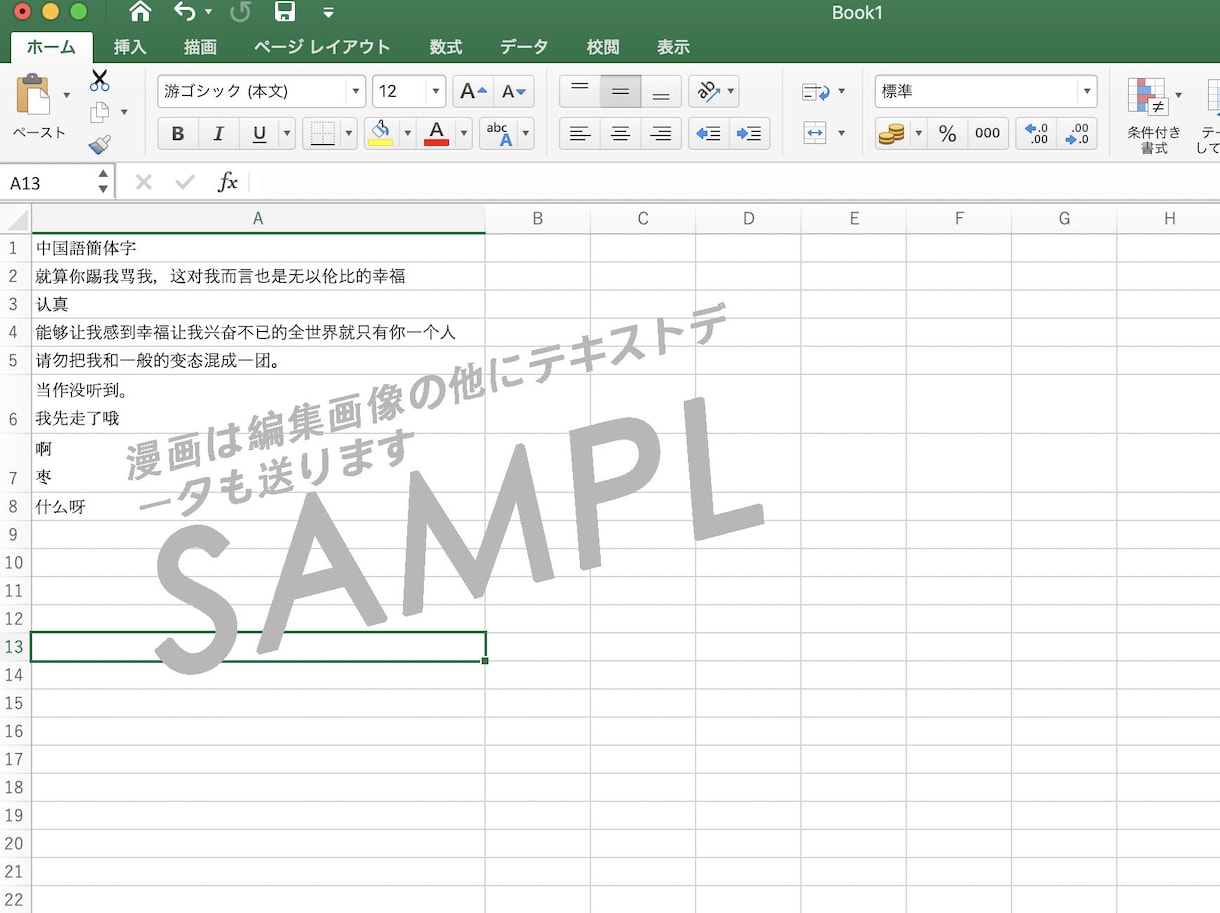Click the ペースト clipboard button
This screenshot has height=913, width=1220.
click(x=38, y=106)
